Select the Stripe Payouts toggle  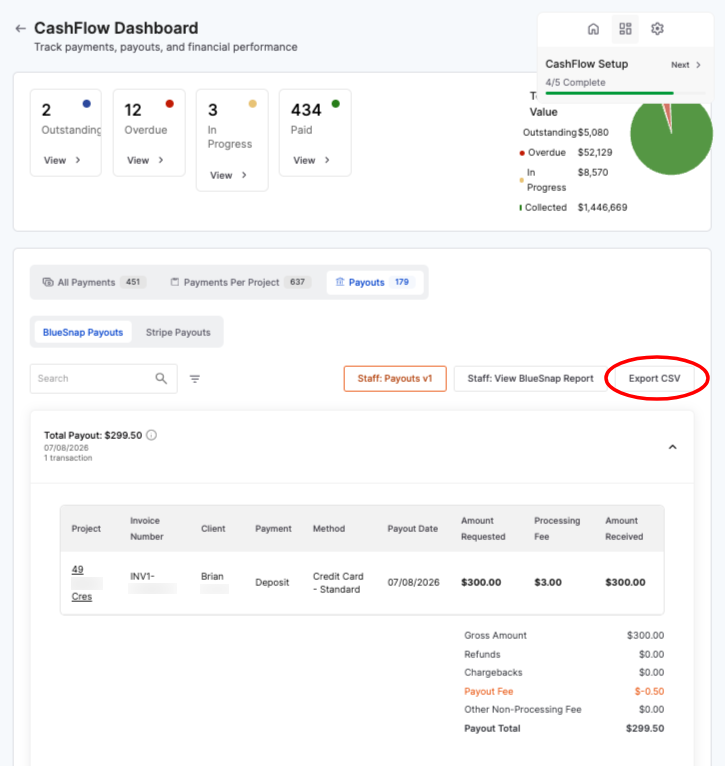pos(178,332)
